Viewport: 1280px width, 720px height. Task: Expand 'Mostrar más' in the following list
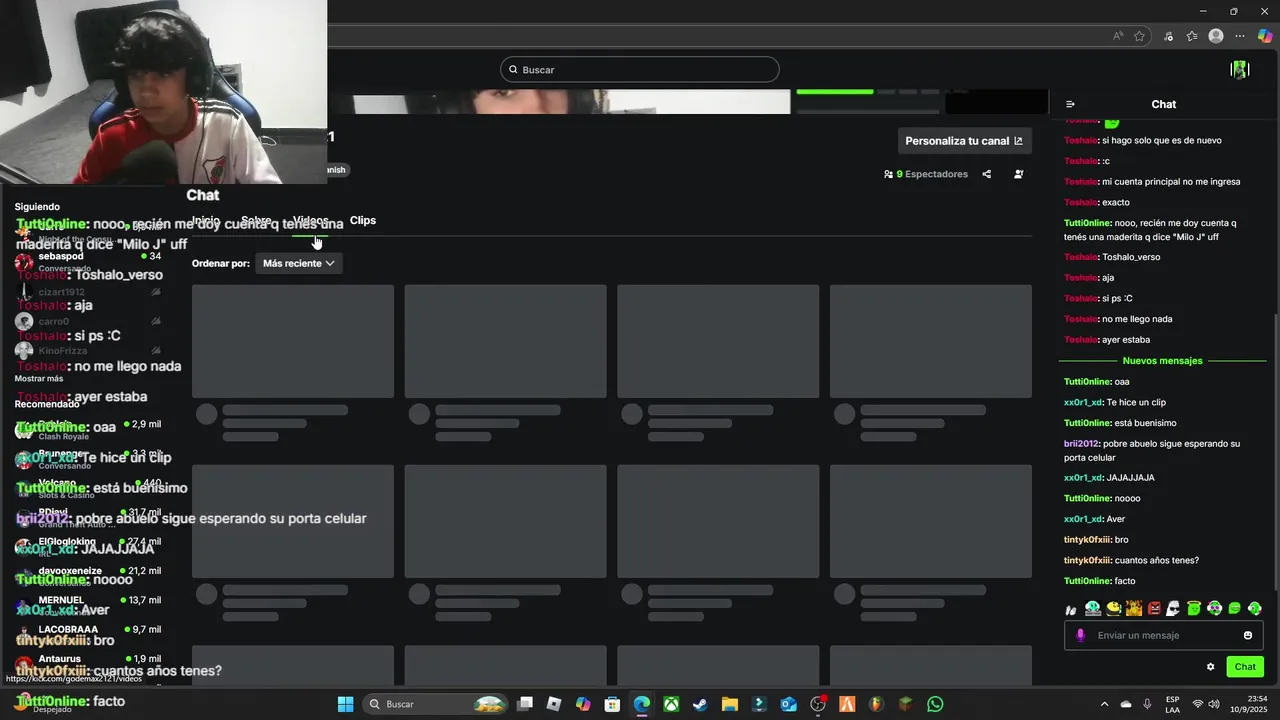39,378
